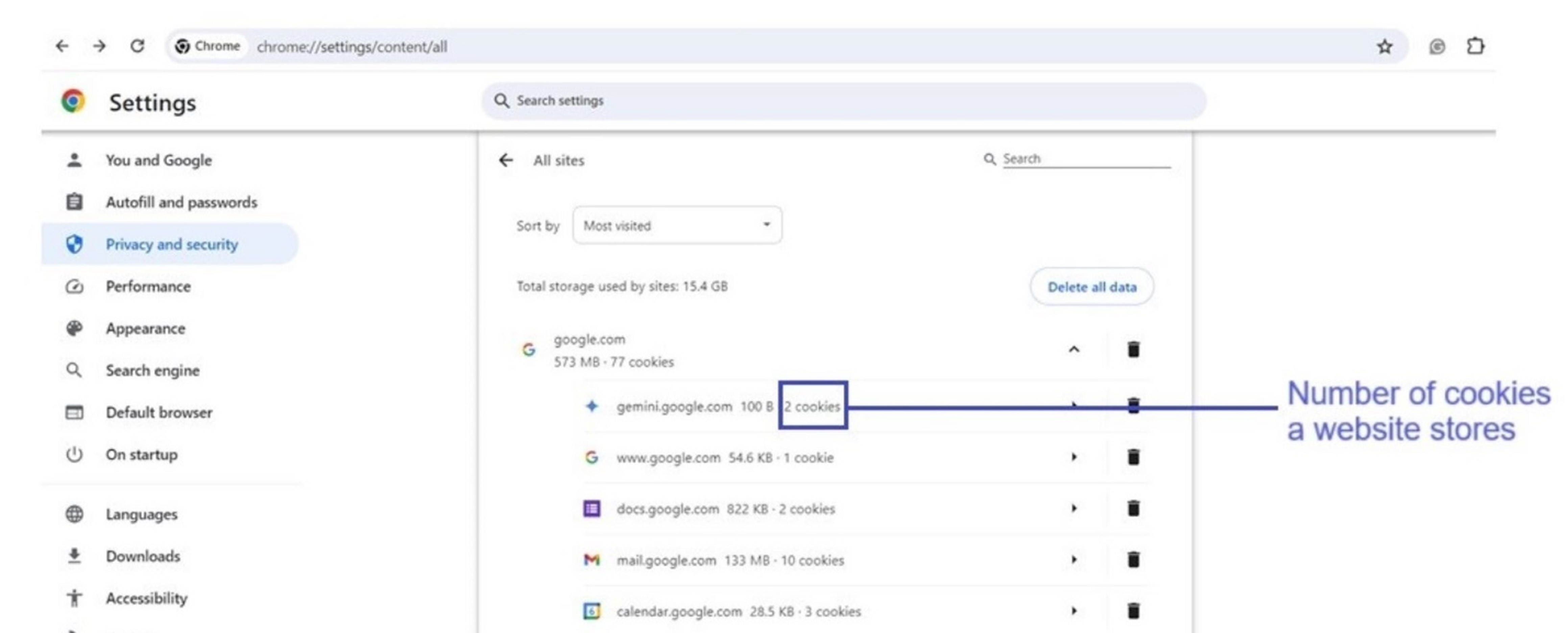This screenshot has height=633, width=1568.
Task: Delete www.google.com data with trash icon
Action: pos(1133,457)
